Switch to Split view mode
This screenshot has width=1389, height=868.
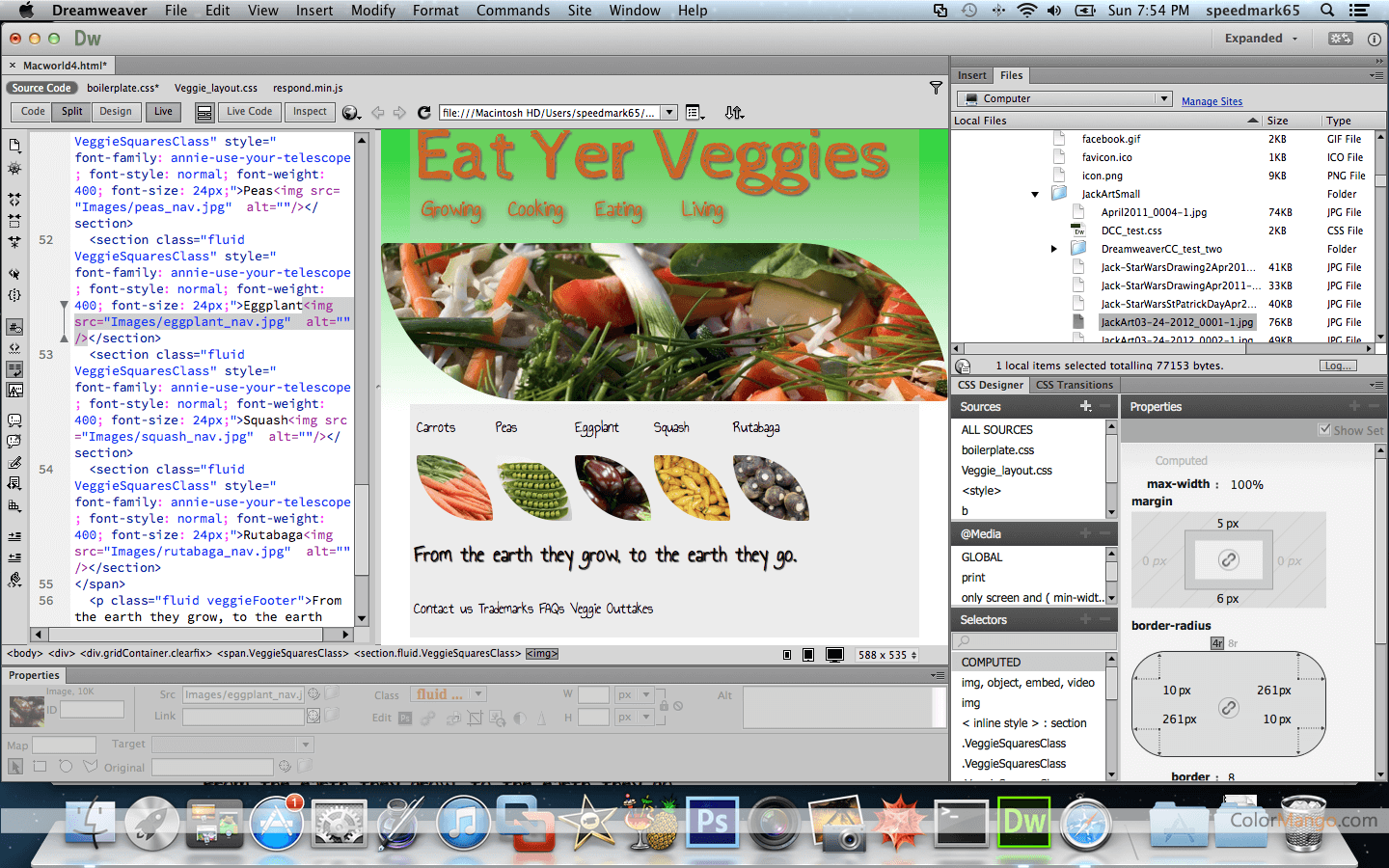(72, 112)
